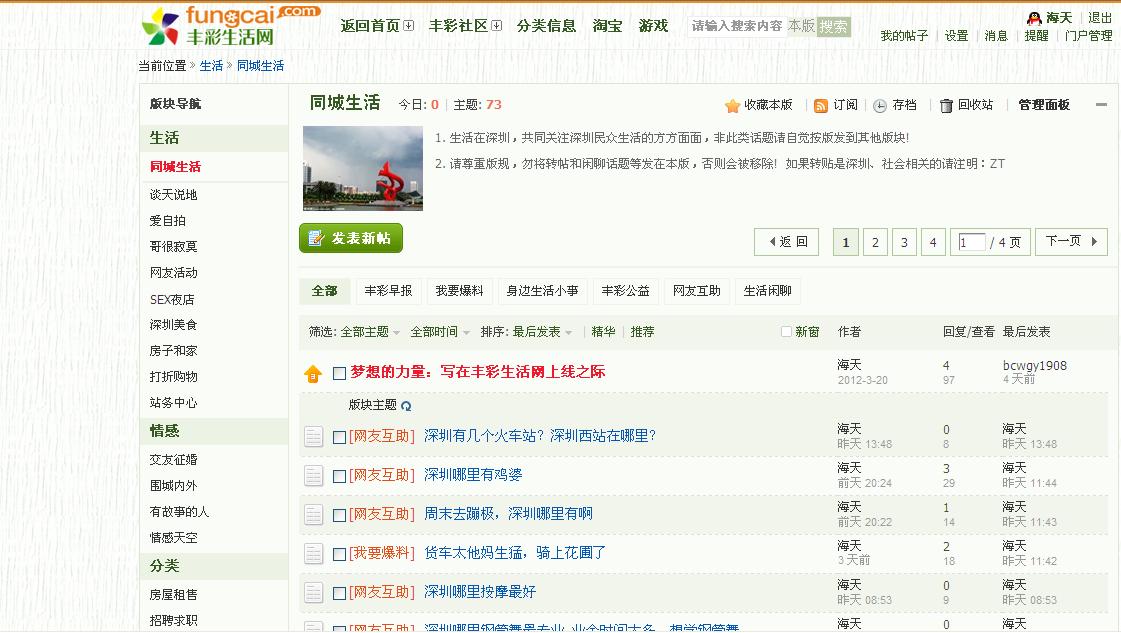Click thread icon for 深圳有几个火车站 post
Viewport: 1121px width, 633px height.
coord(313,436)
